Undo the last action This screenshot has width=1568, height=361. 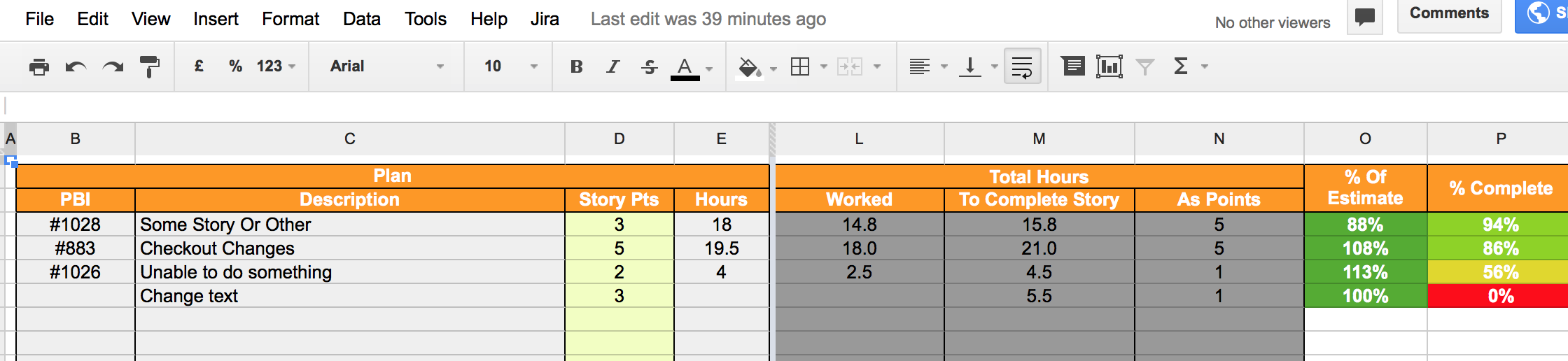(x=76, y=66)
